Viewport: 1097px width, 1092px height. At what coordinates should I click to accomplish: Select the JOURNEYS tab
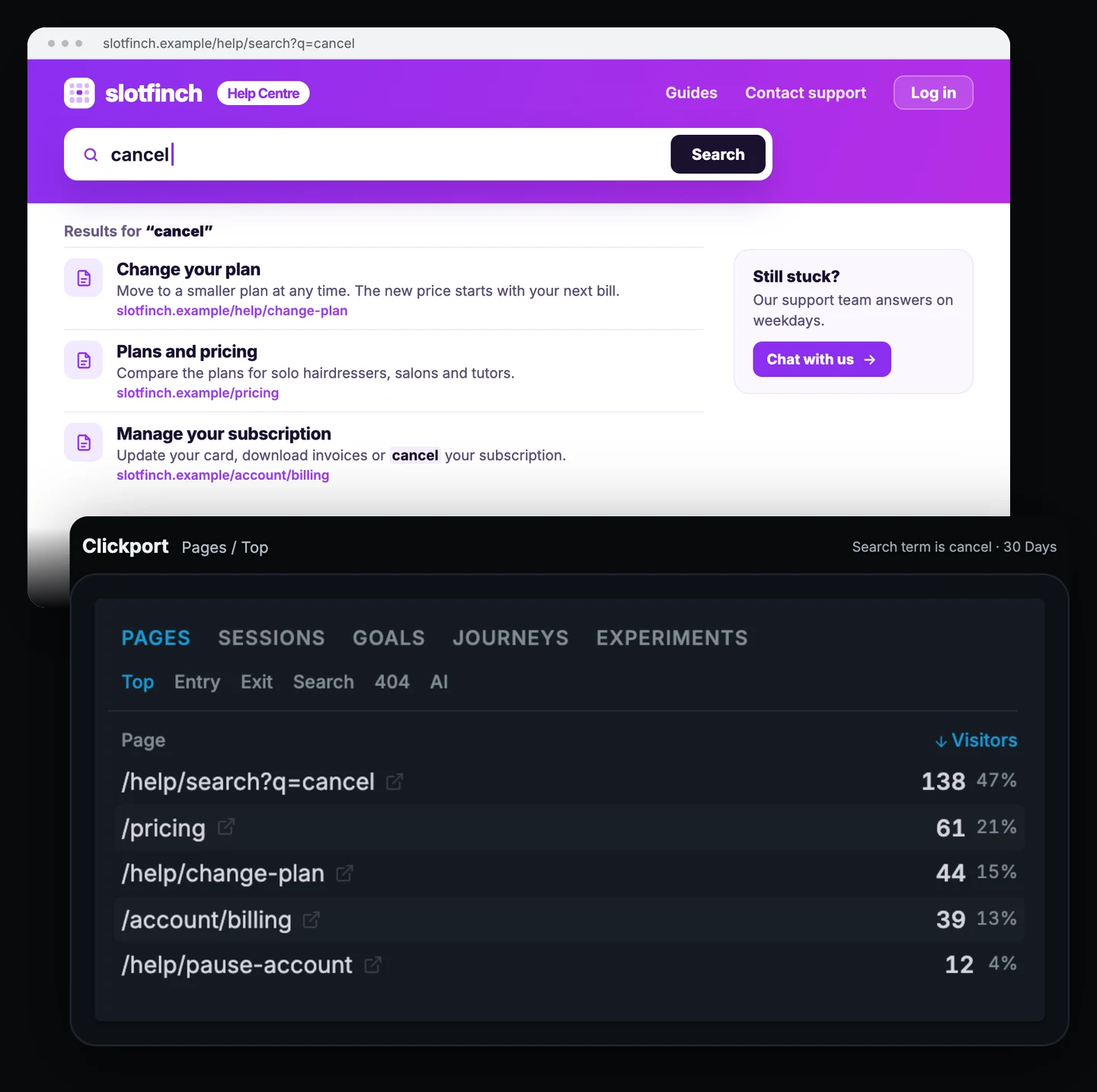[x=510, y=638]
